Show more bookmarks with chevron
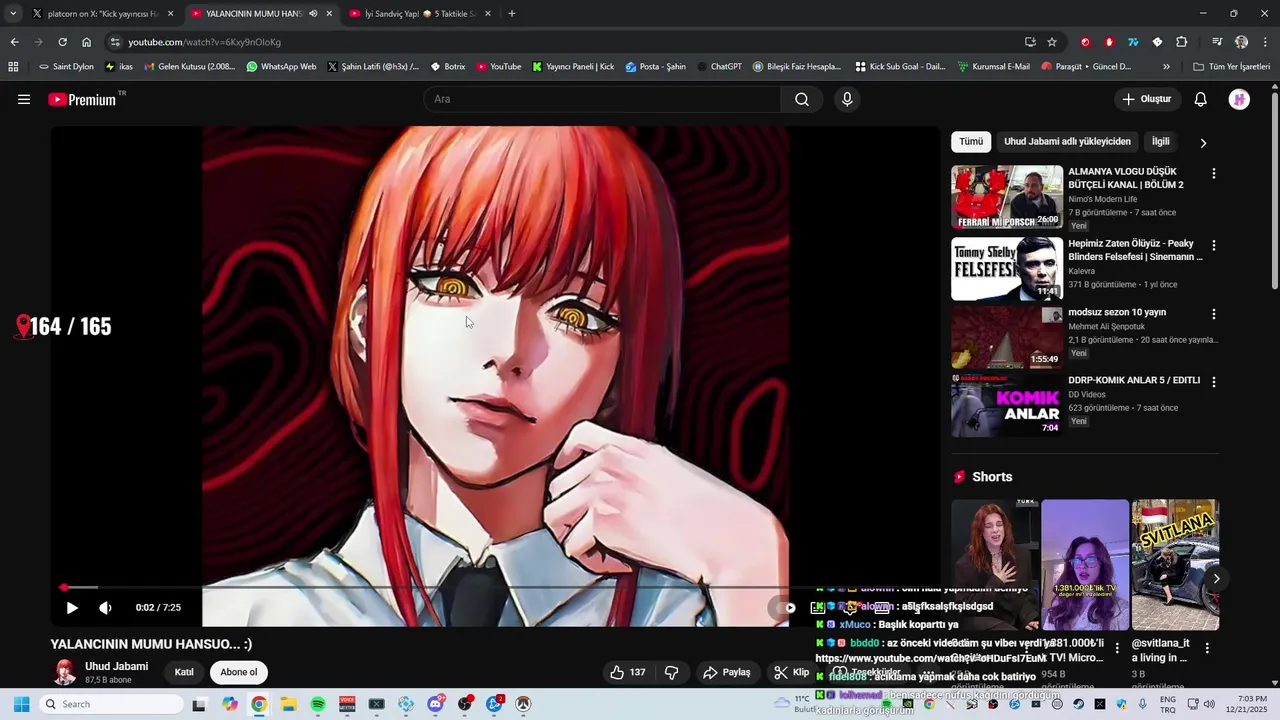The height and width of the screenshot is (720, 1280). click(1166, 67)
